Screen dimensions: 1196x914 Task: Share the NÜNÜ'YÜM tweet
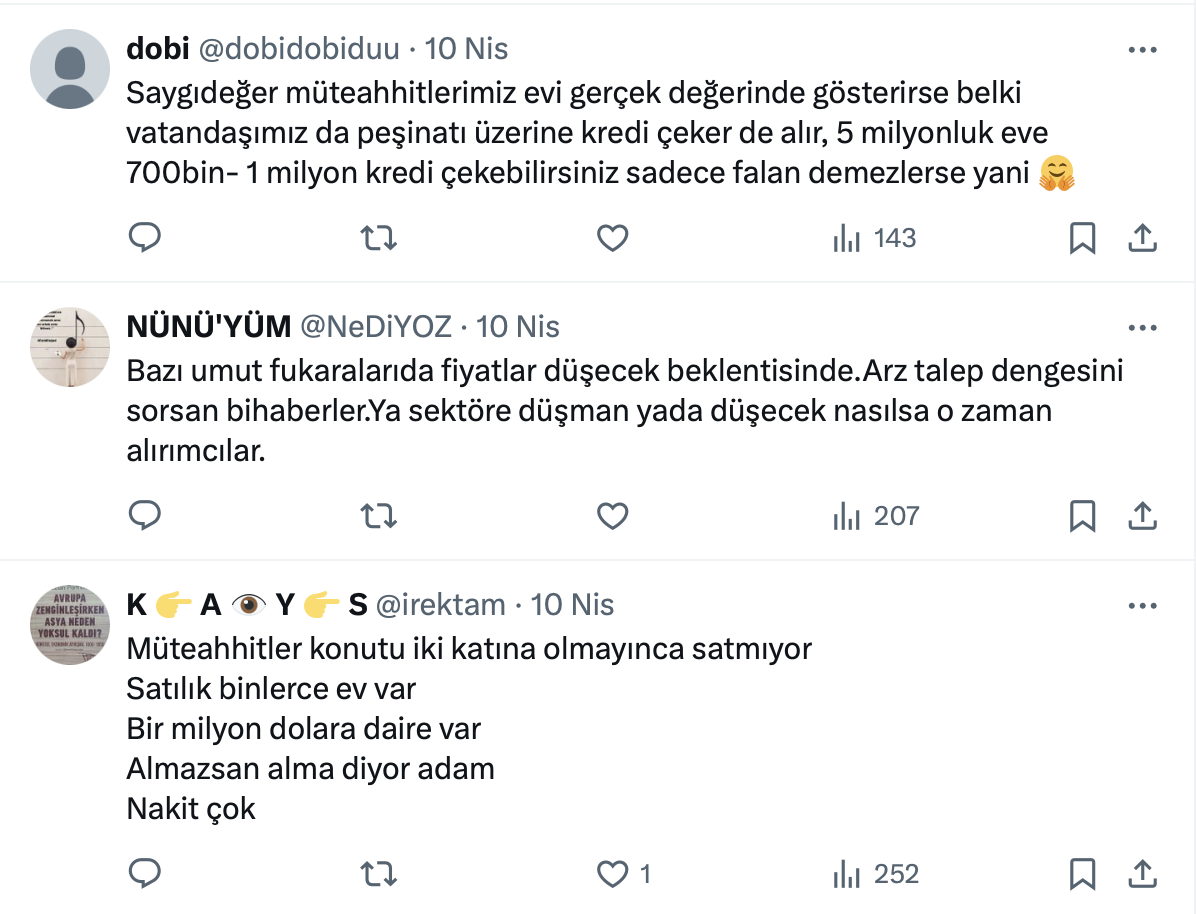coord(1142,516)
